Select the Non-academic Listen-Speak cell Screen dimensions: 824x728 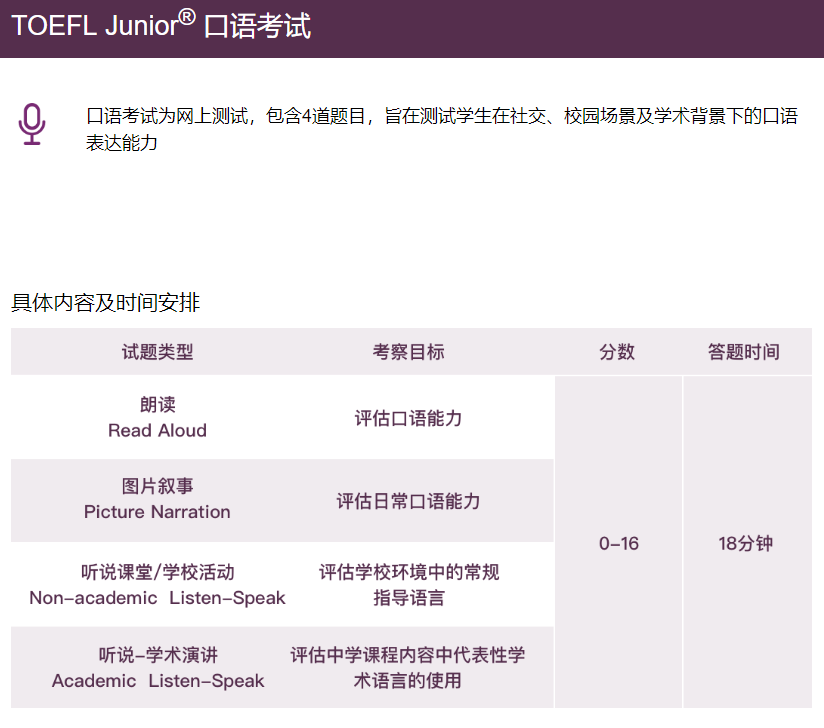pyautogui.click(x=157, y=585)
